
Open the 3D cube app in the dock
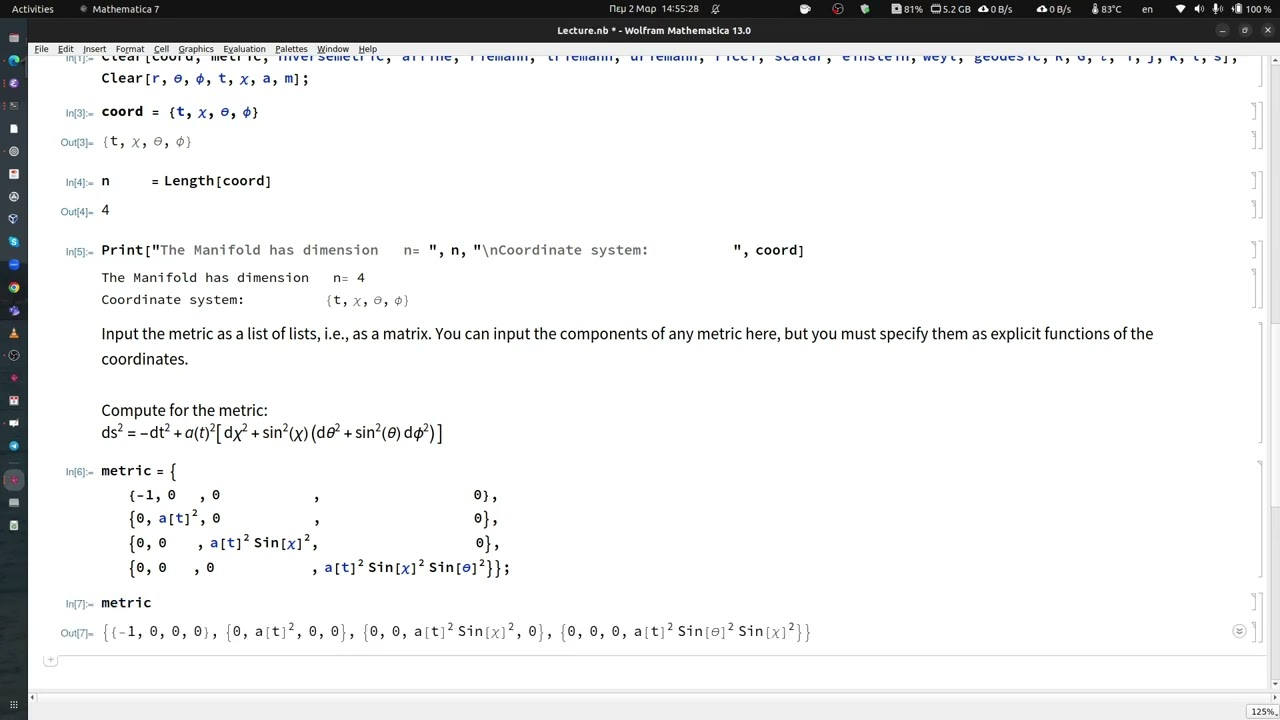pyautogui.click(x=14, y=219)
